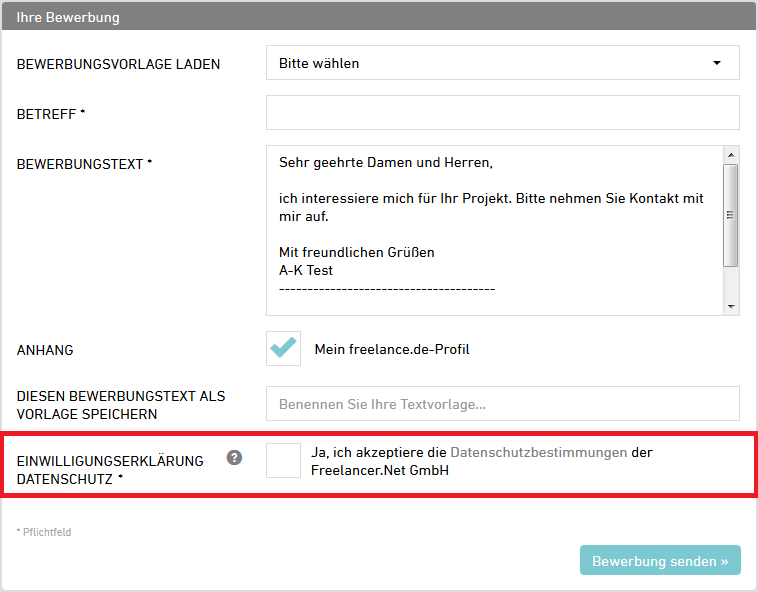Click the scroll up arrow in Bewerbungstext
Screen dimensions: 758x592
[731, 155]
